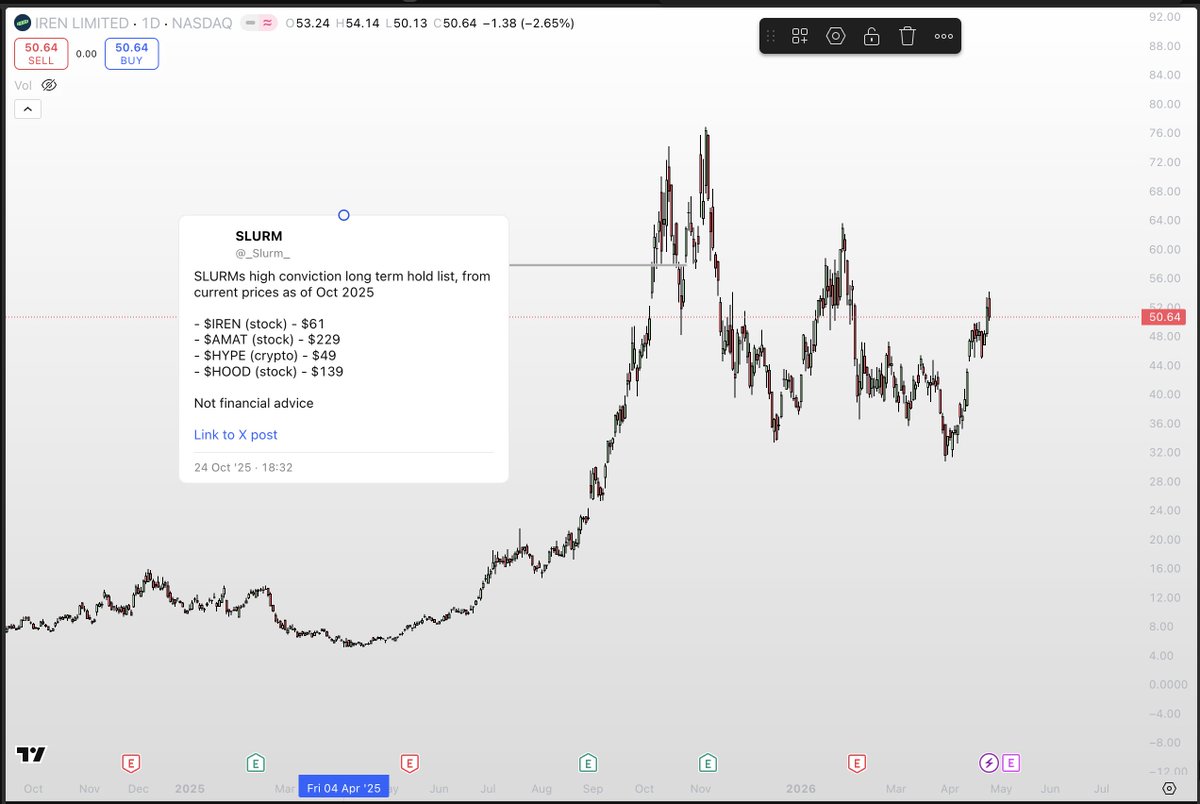Click the 2026 label on time axis

(x=800, y=788)
